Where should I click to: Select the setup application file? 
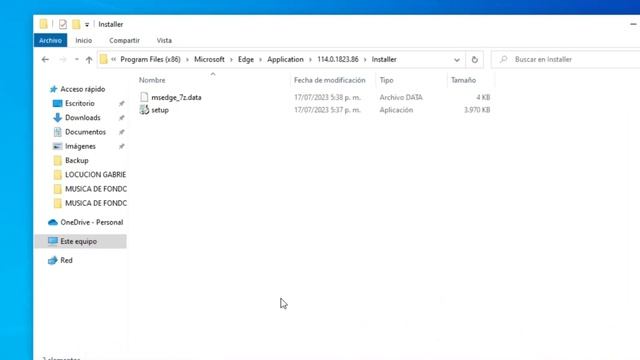point(160,110)
